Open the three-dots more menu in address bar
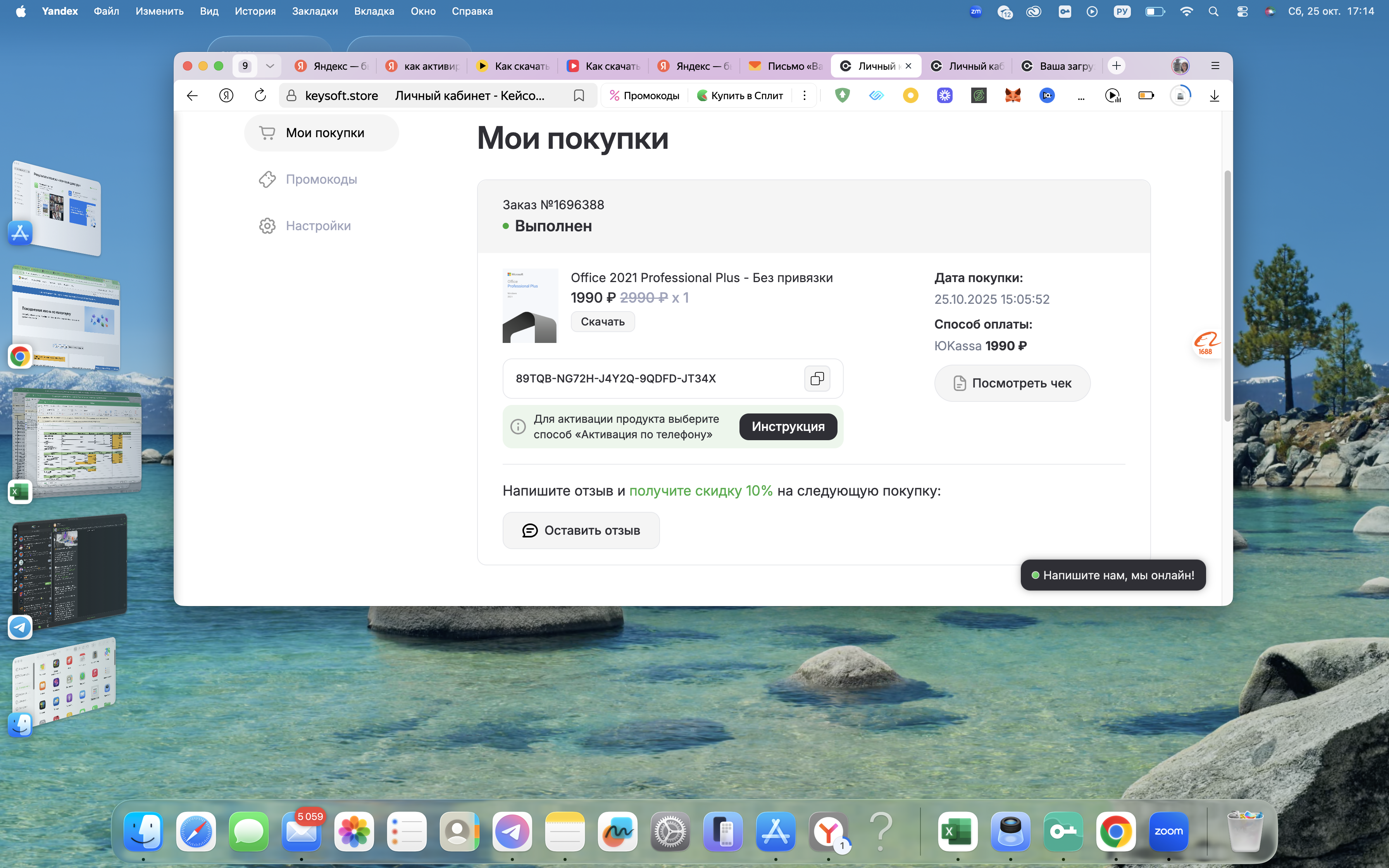 coord(804,95)
